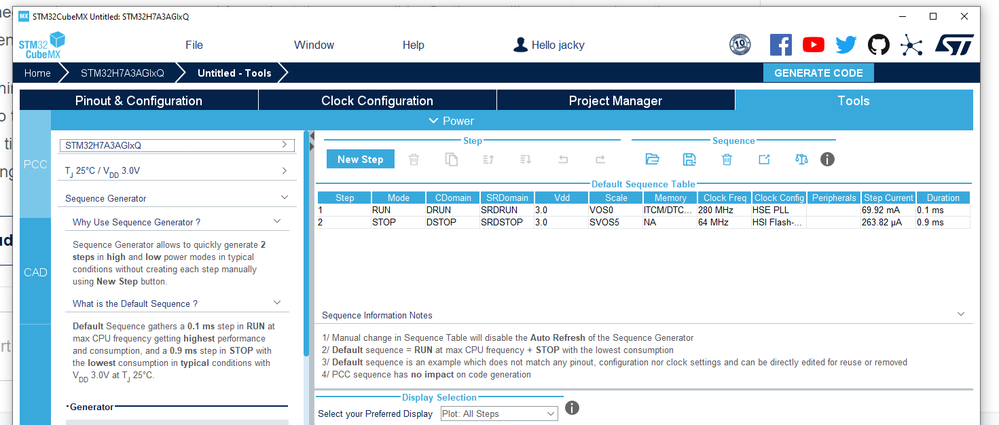Click the SVOS5 scale cell

click(616, 222)
